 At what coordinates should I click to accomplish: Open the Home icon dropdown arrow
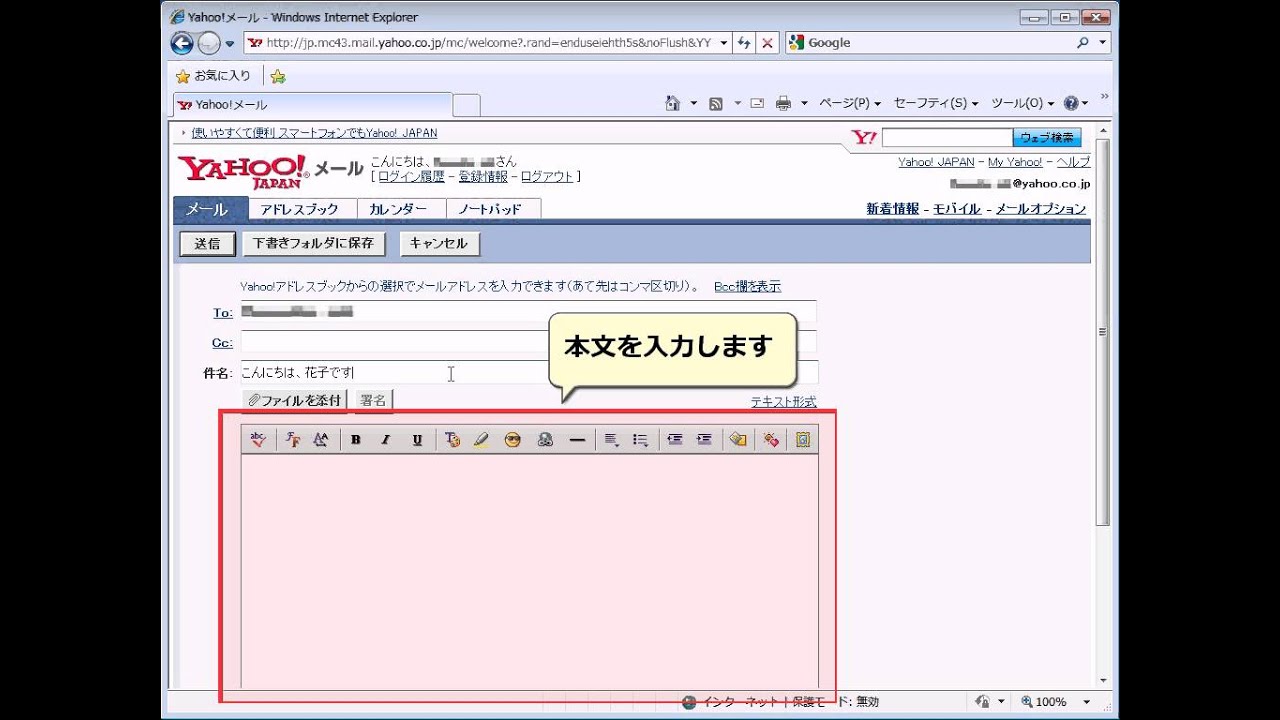coord(694,103)
